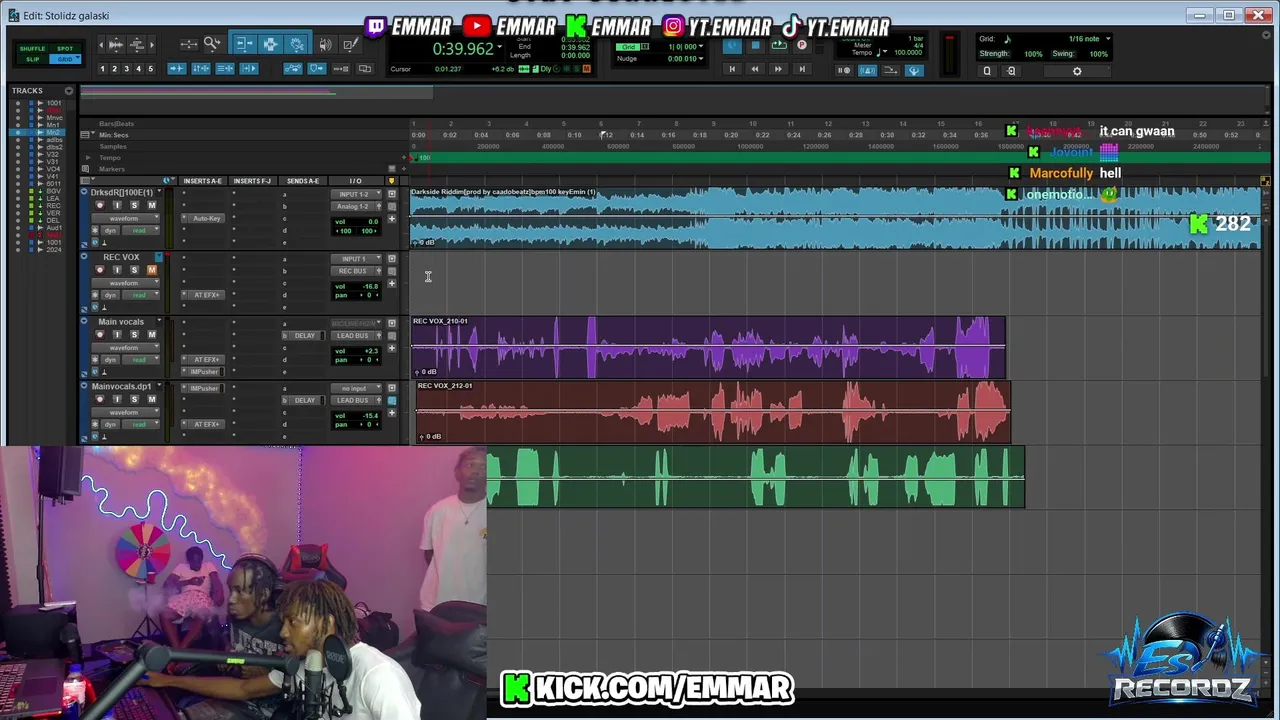Toggle Tab to Transients button
Screen dimensions: 1280x720
(177, 68)
